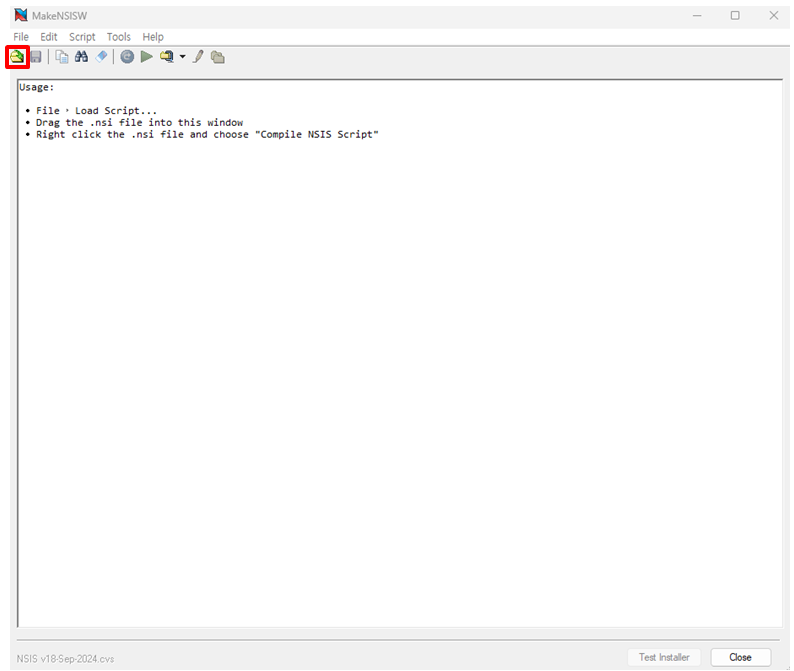Open the Tools menu
The height and width of the screenshot is (671, 794).
click(118, 37)
